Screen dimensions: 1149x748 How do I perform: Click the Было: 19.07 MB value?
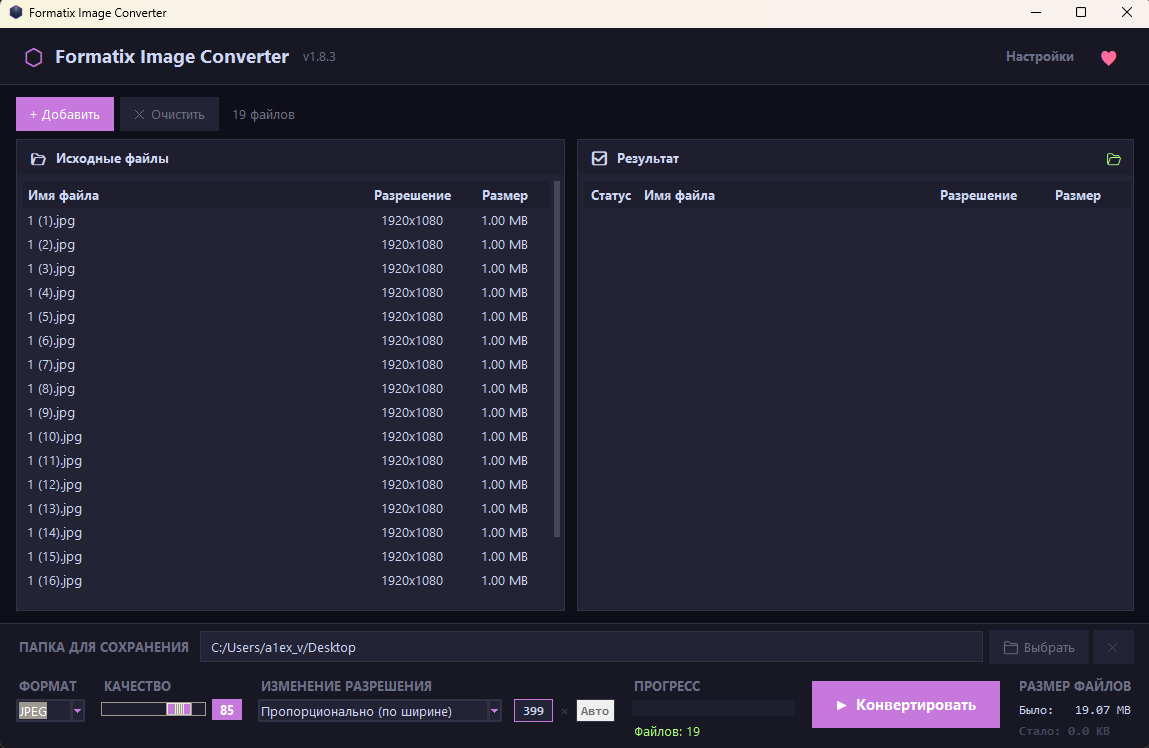[x=1074, y=710]
